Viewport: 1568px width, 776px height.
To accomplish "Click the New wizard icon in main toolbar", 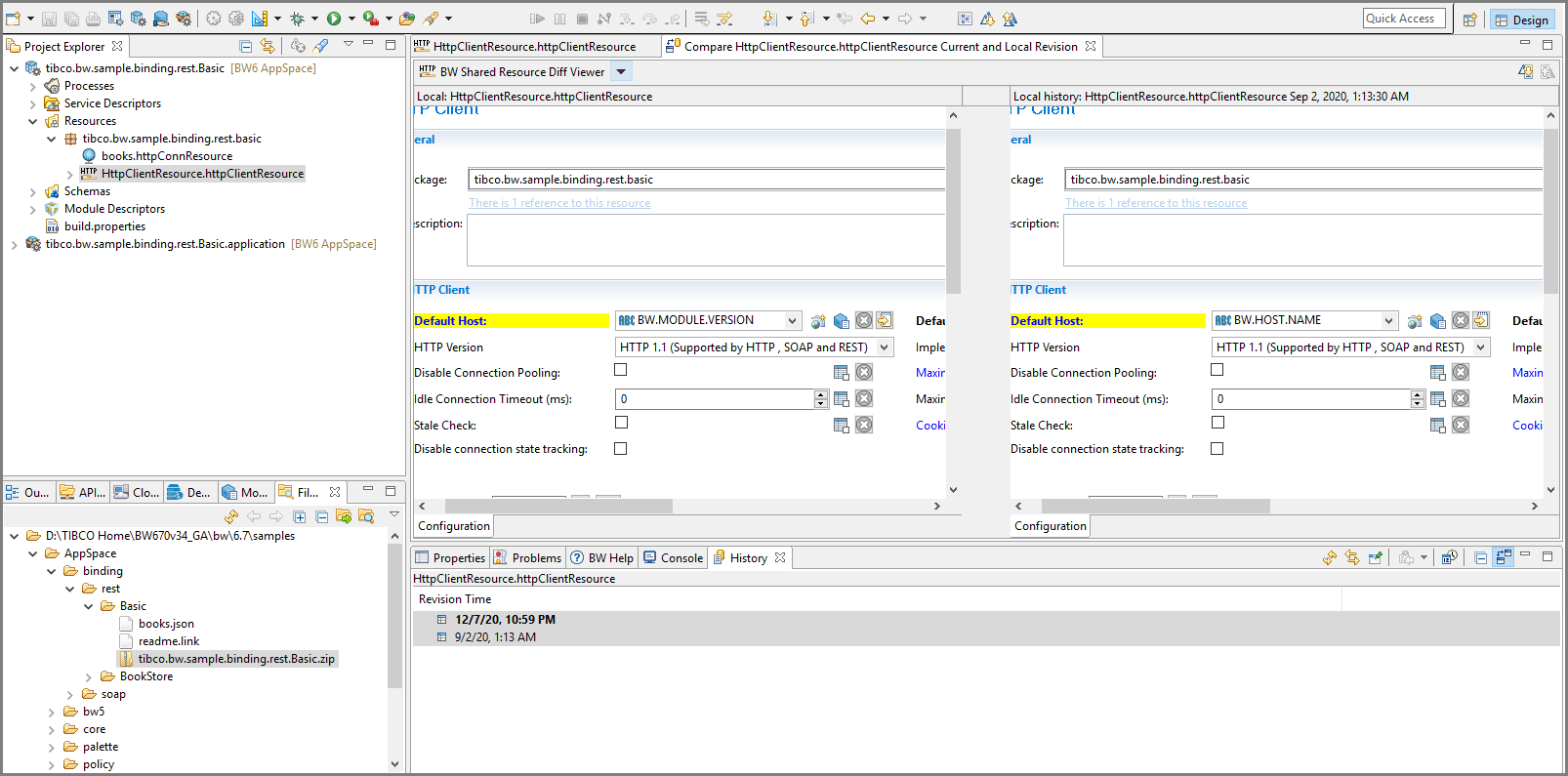I will tap(13, 19).
